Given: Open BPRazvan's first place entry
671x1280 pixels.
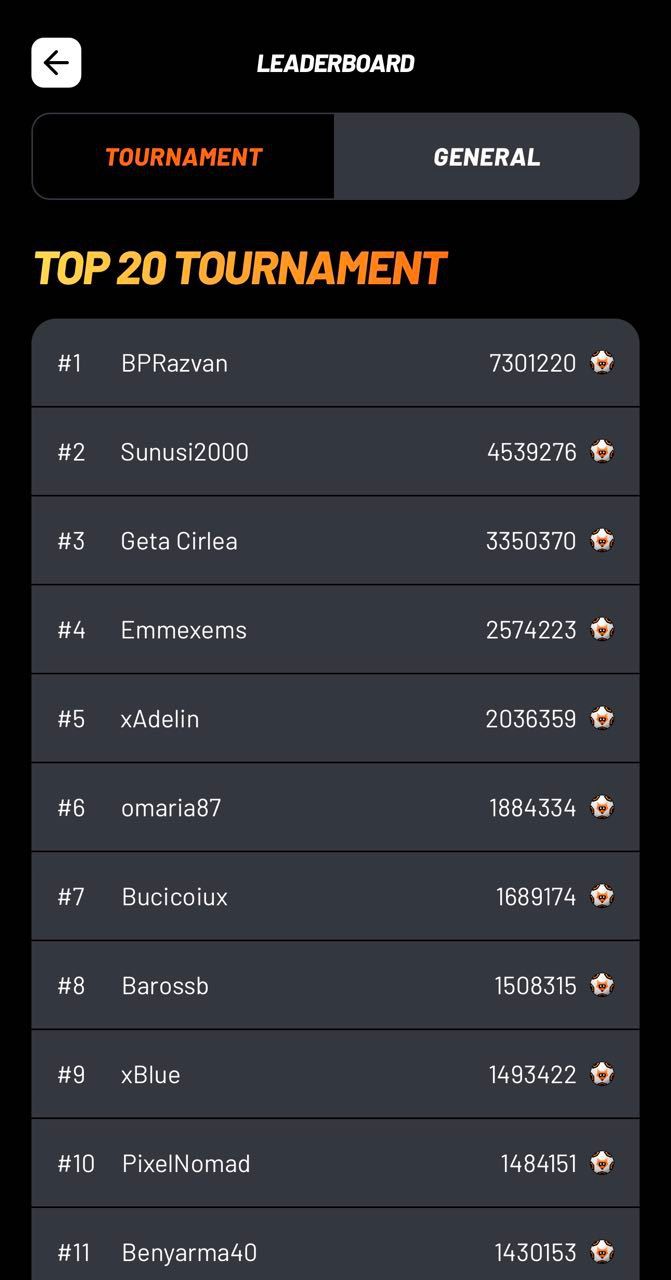Looking at the screenshot, I should [335, 362].
